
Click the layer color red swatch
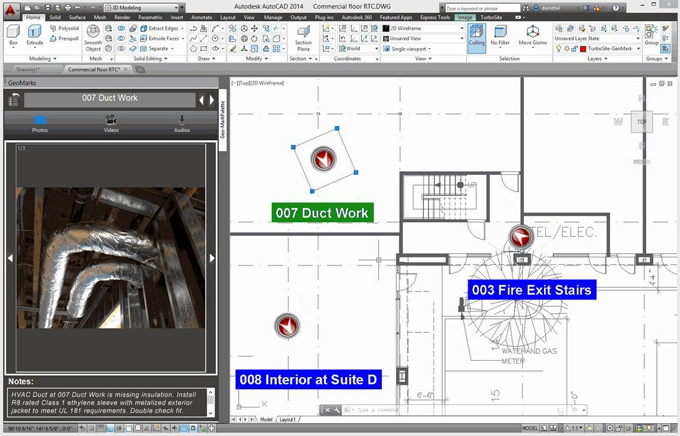pyautogui.click(x=583, y=49)
